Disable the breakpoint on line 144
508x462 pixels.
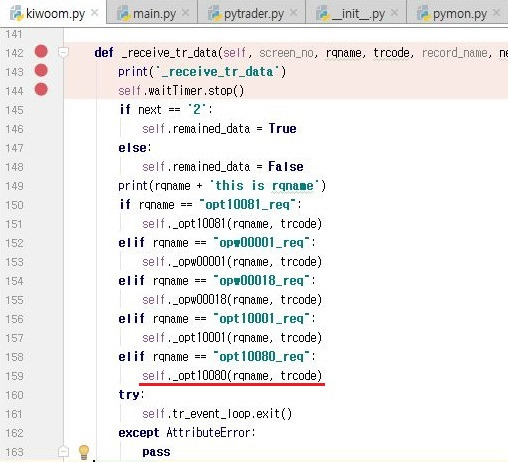pyautogui.click(x=41, y=90)
